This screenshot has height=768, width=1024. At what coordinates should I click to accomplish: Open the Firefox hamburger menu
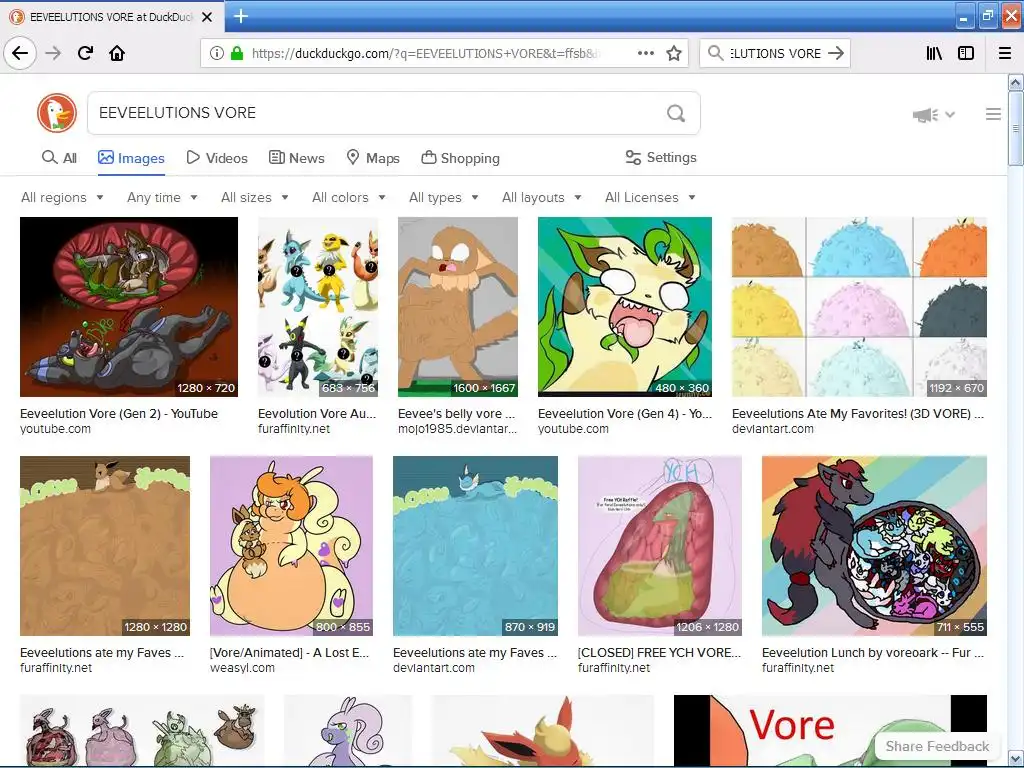[x=1005, y=53]
